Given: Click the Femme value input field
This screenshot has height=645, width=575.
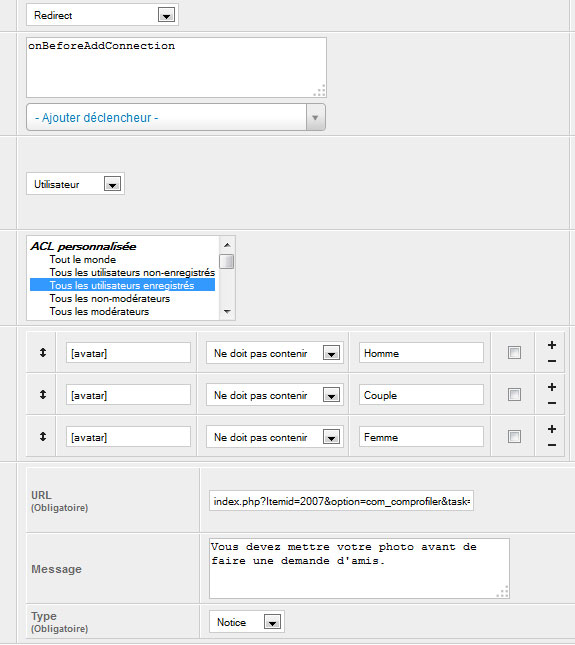Looking at the screenshot, I should pyautogui.click(x=421, y=437).
